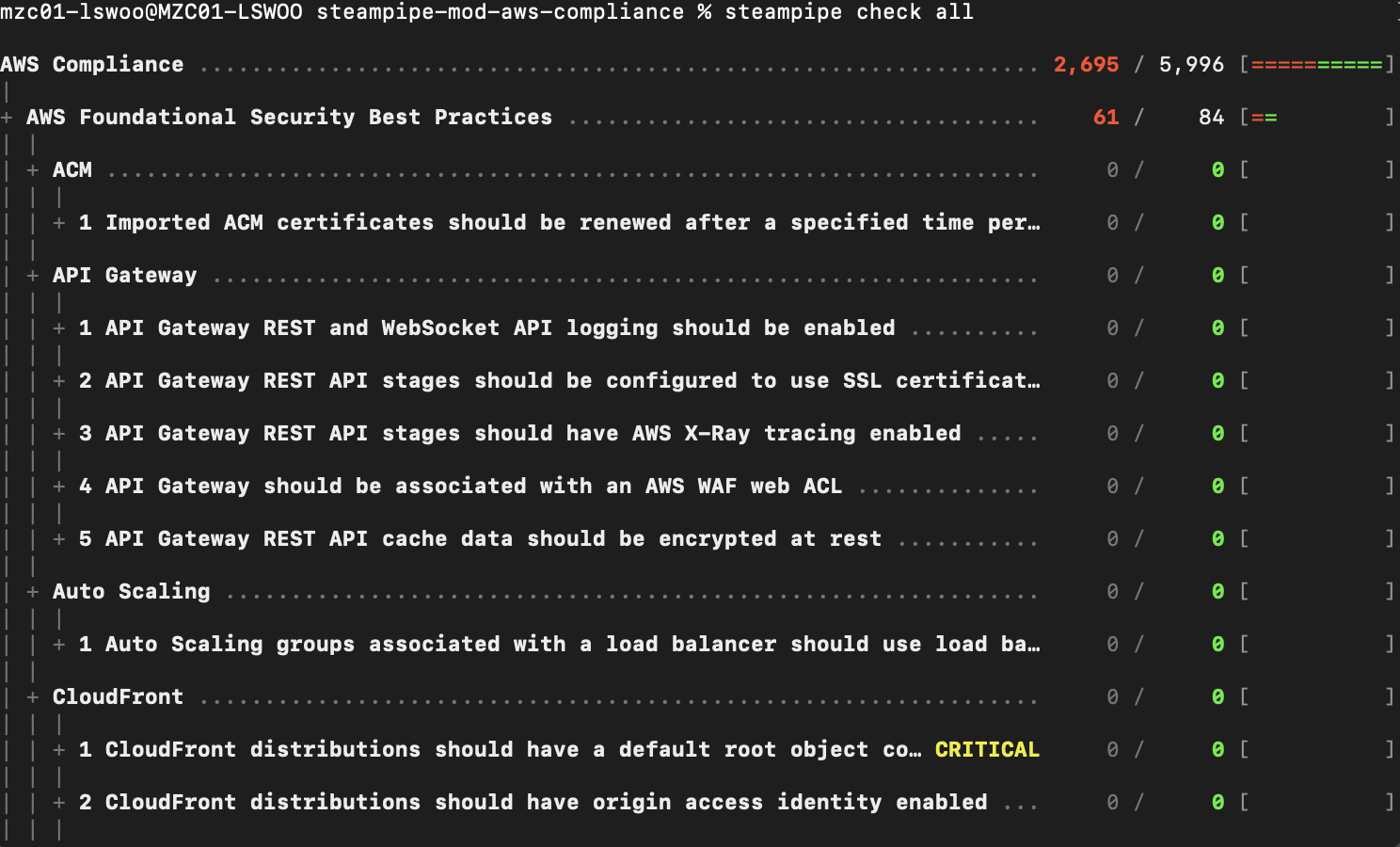1400x847 pixels.
Task: Click the plus marker beside CloudFront
Action: coord(33,697)
